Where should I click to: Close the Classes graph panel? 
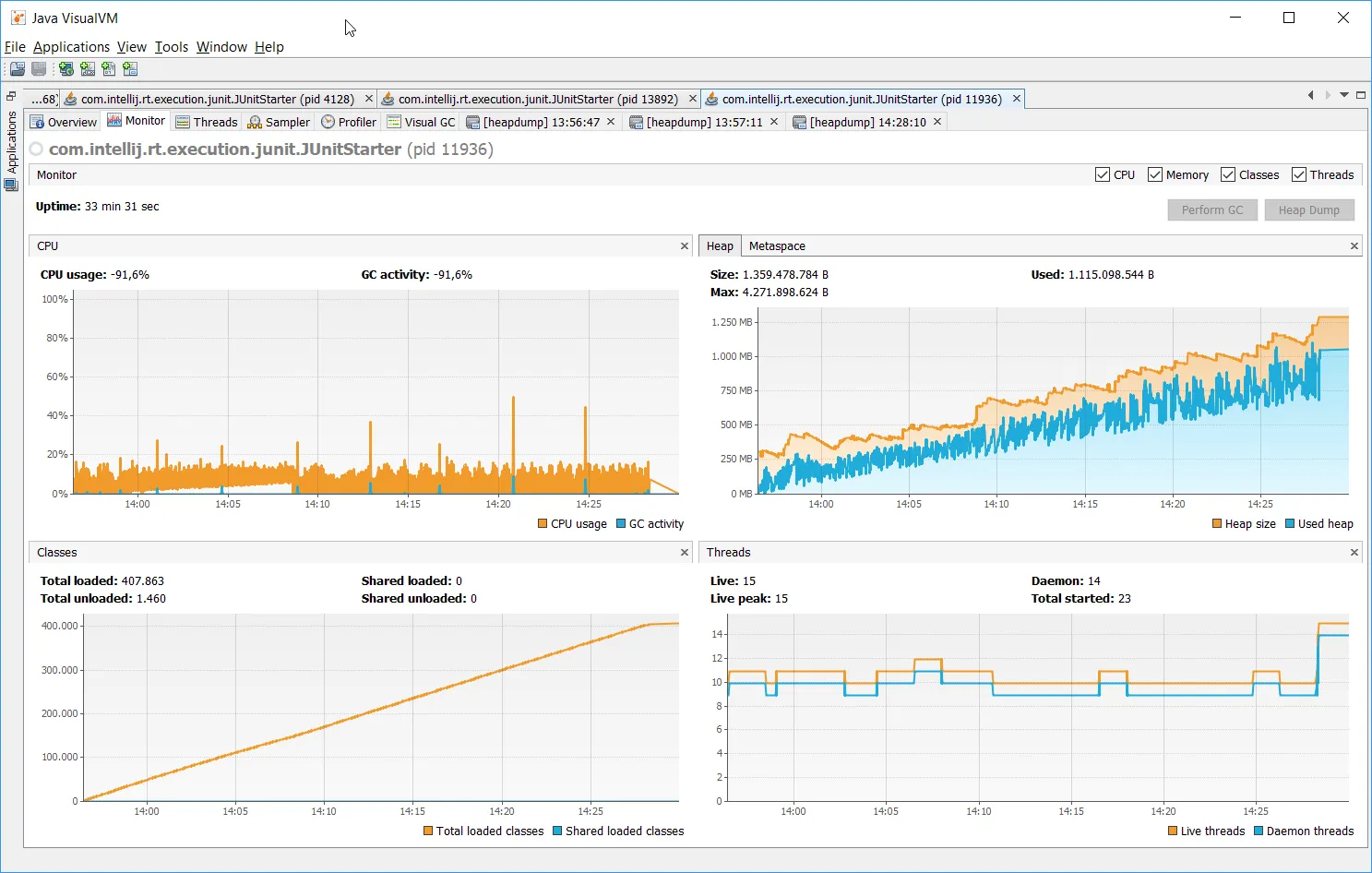pyautogui.click(x=685, y=553)
